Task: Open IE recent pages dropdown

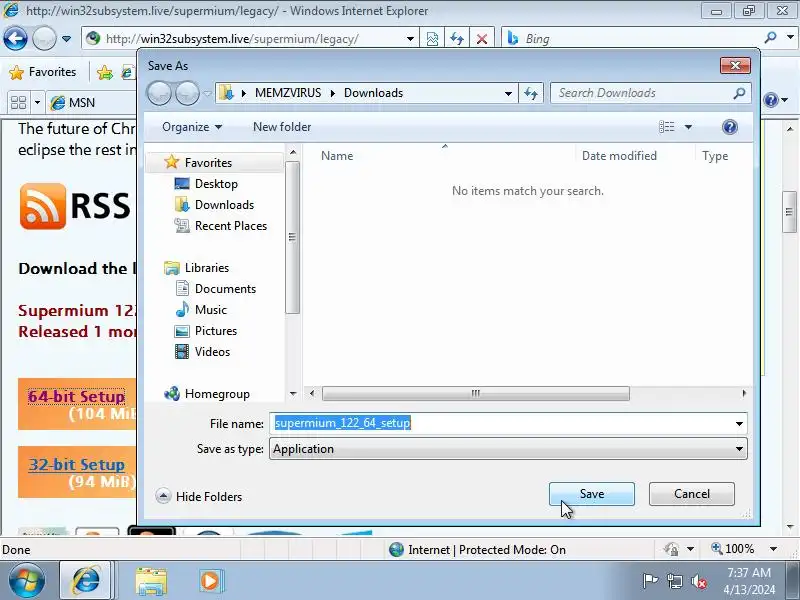Action: (x=66, y=39)
